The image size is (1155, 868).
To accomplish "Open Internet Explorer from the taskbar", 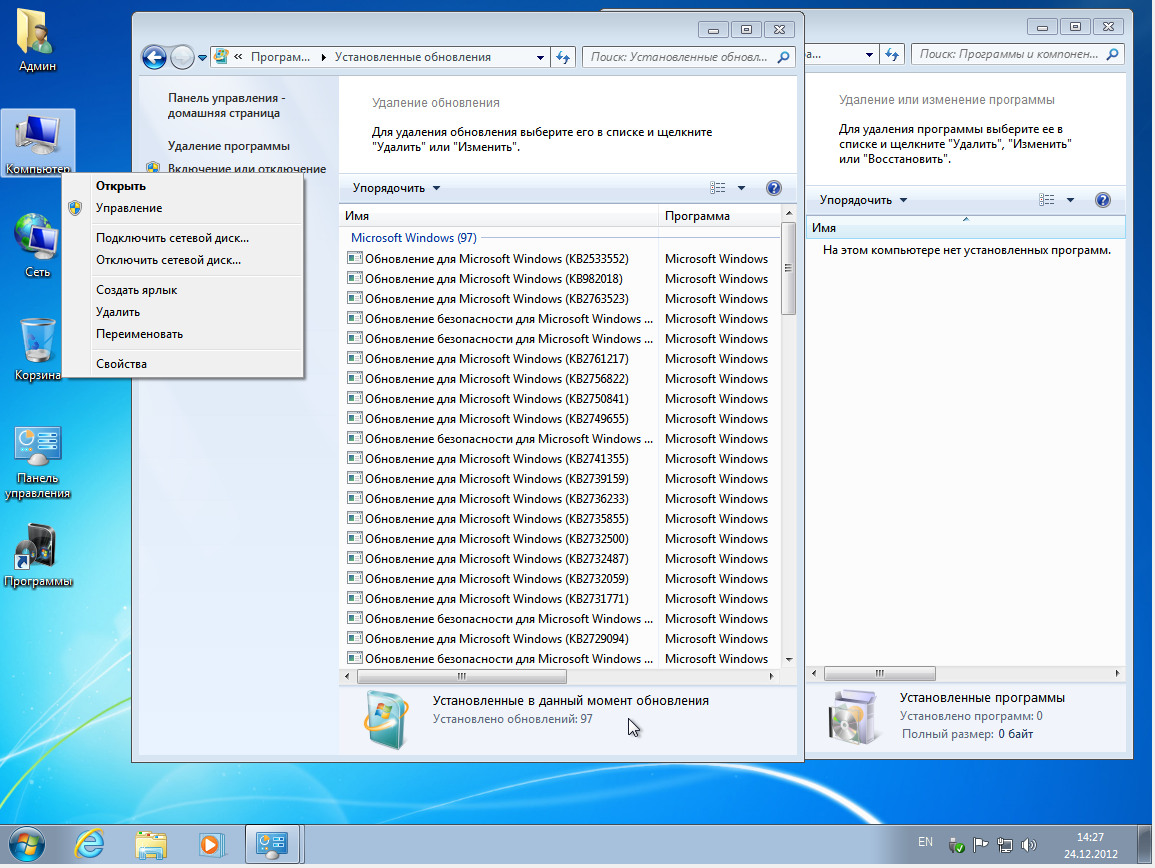I will point(90,845).
